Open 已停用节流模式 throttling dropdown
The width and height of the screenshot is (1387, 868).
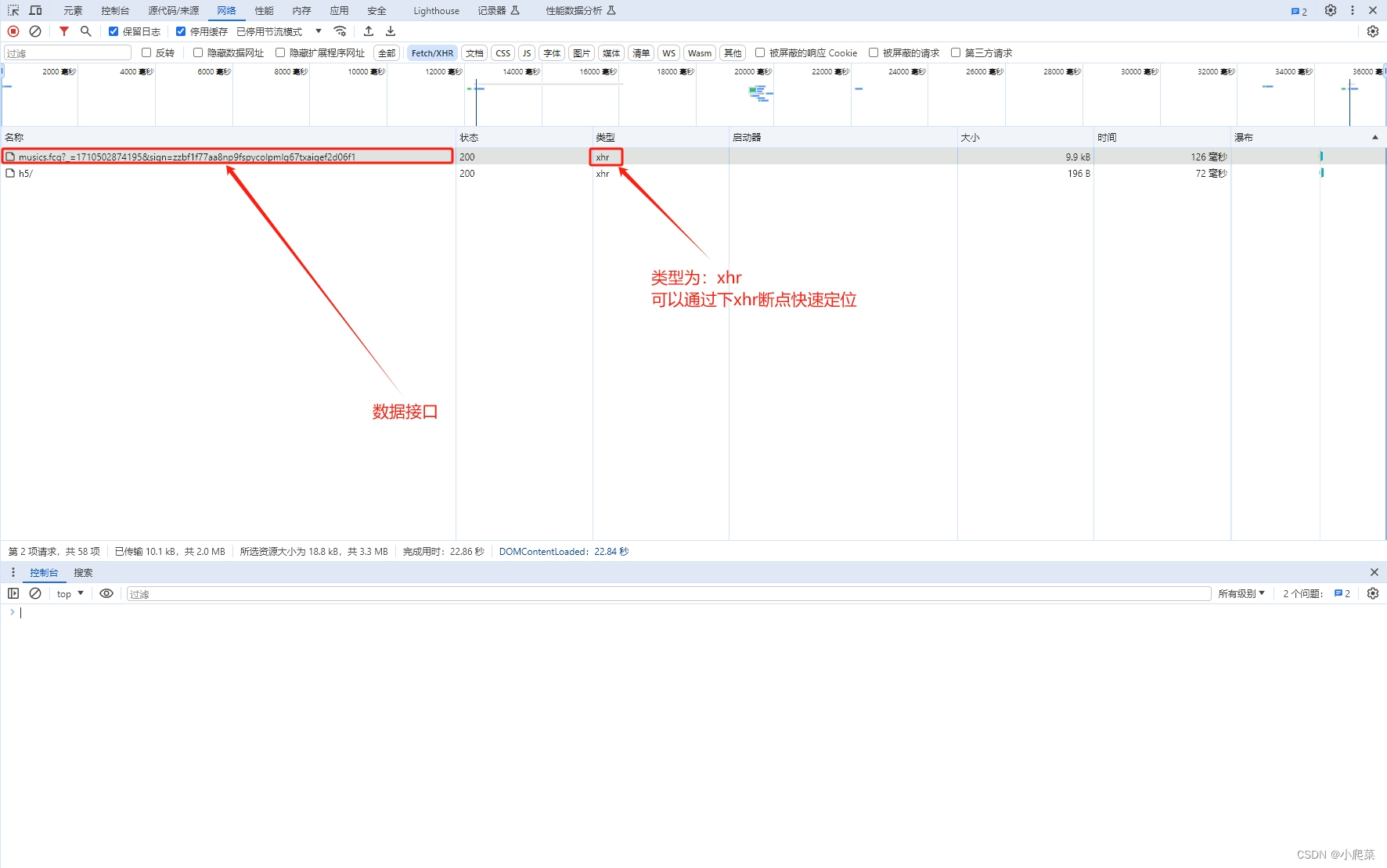tap(279, 31)
